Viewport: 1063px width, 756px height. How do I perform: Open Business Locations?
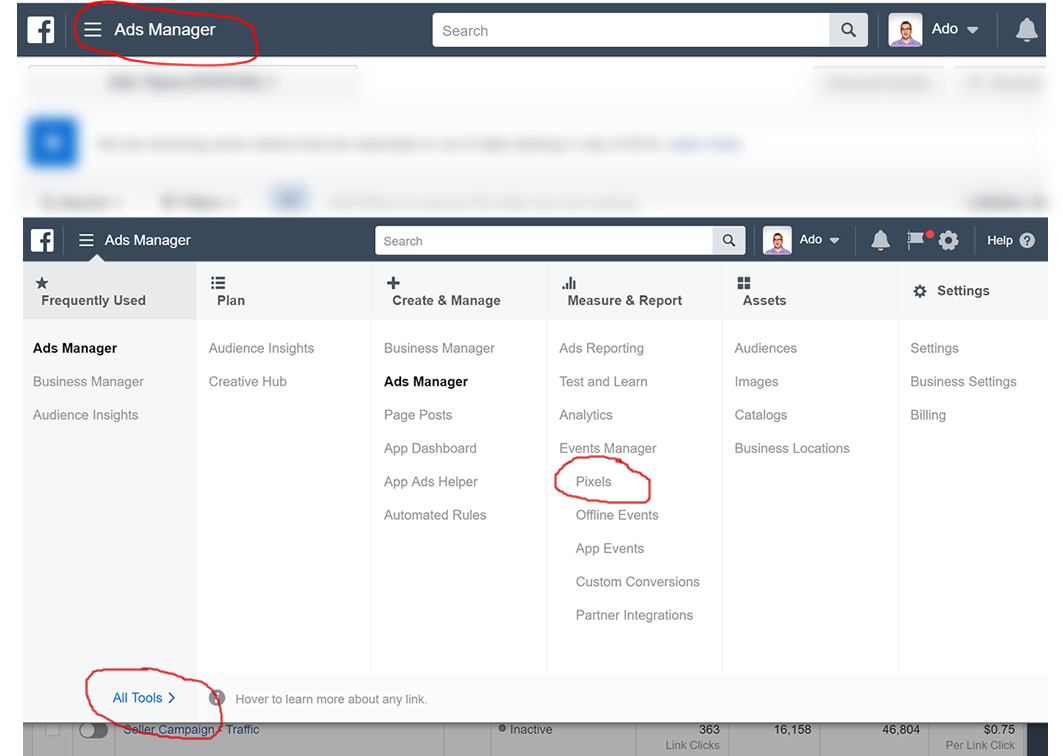click(x=792, y=448)
